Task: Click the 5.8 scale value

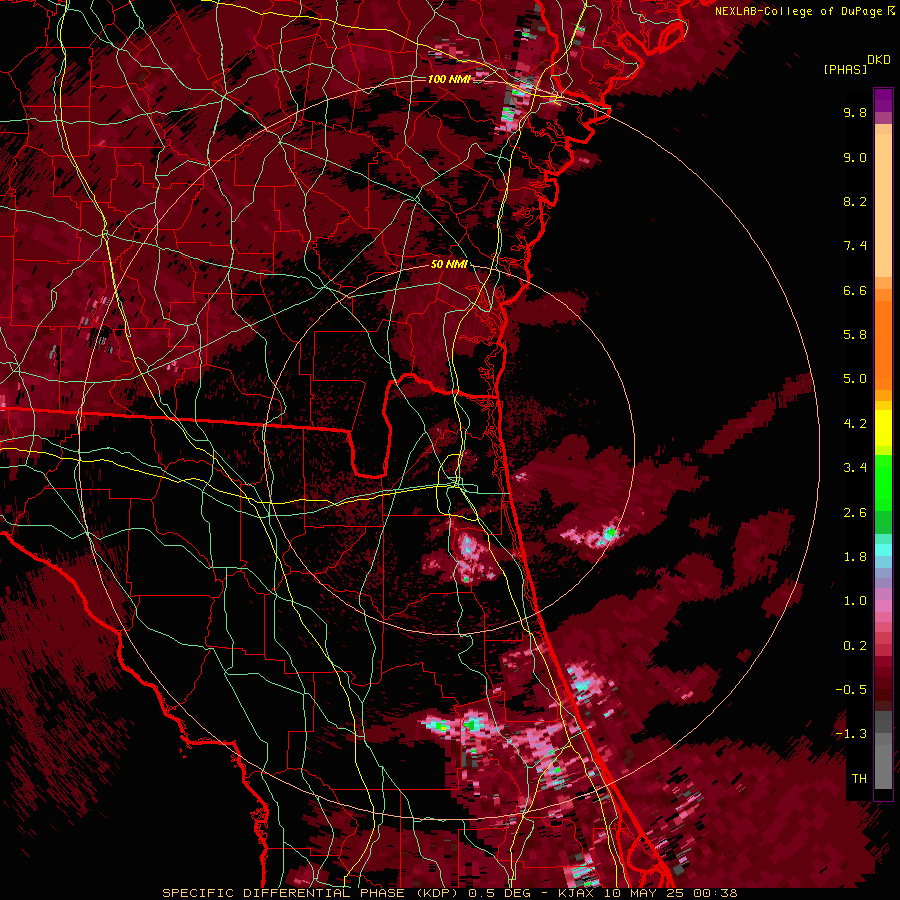Action: [x=855, y=335]
